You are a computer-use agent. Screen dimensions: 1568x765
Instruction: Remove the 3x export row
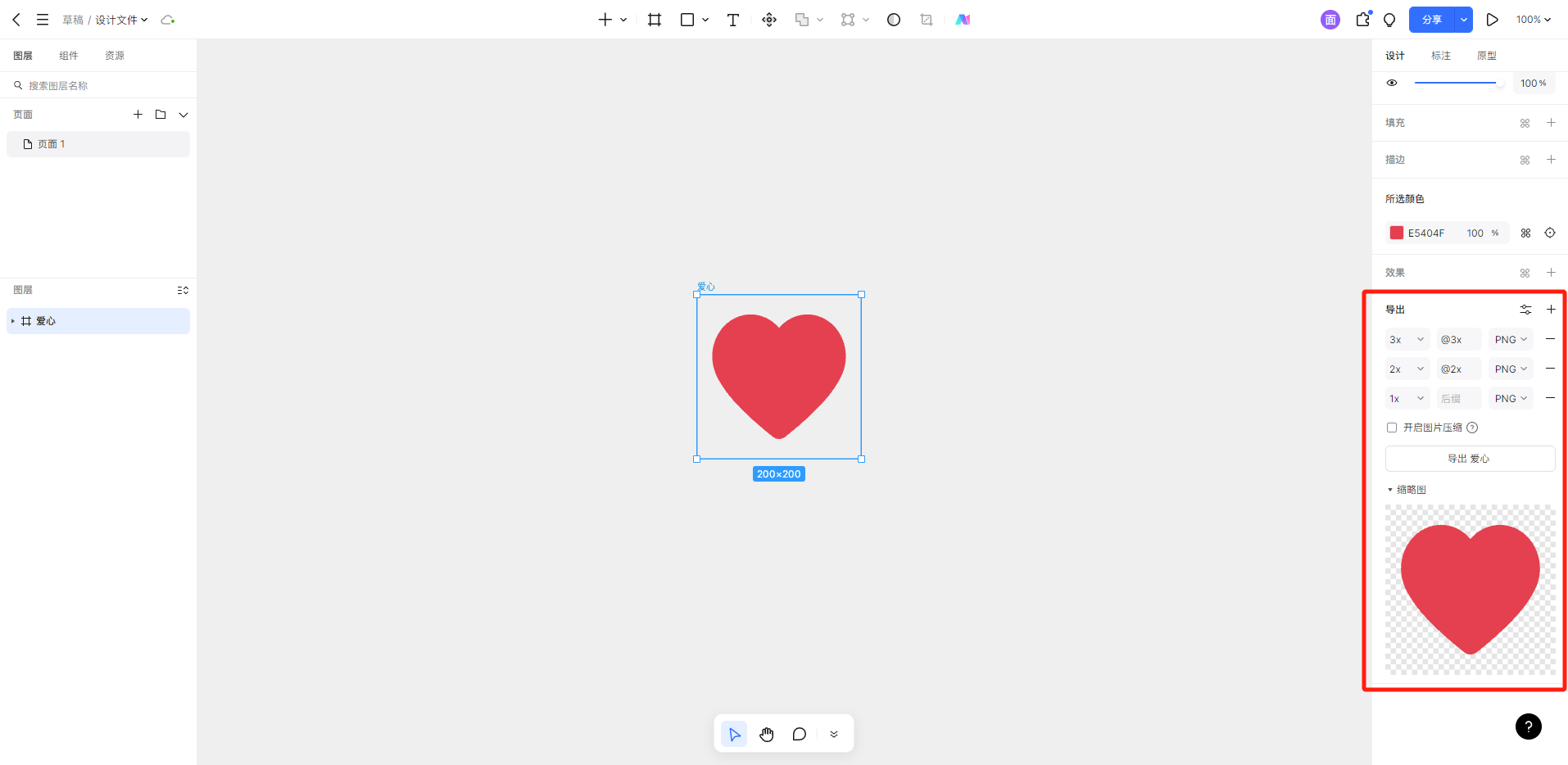(1550, 339)
